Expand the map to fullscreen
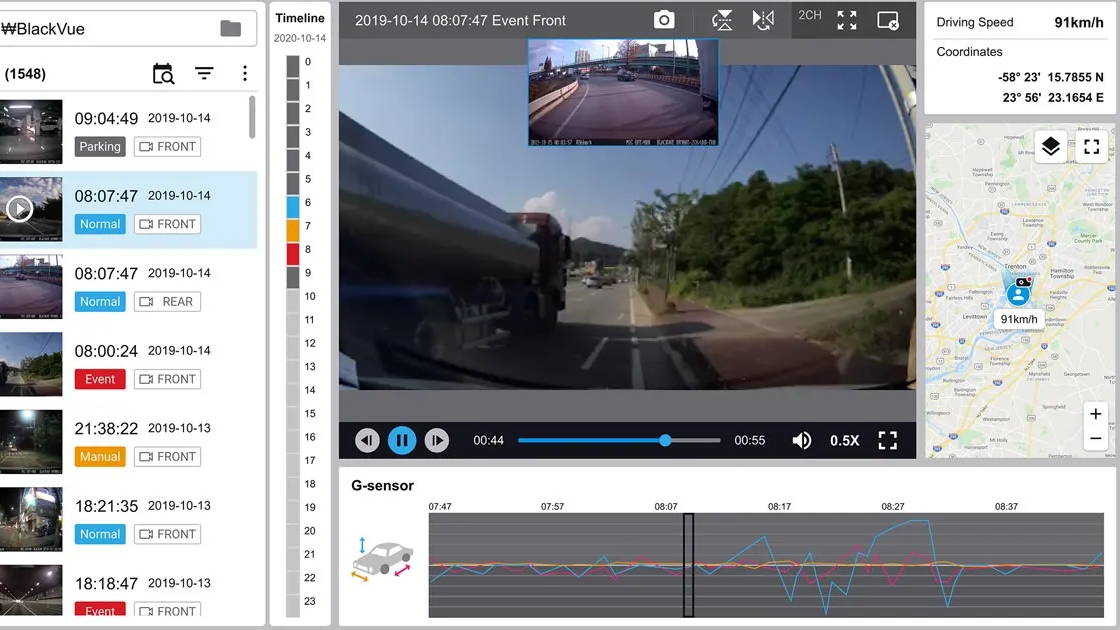This screenshot has width=1120, height=630. pyautogui.click(x=1091, y=146)
